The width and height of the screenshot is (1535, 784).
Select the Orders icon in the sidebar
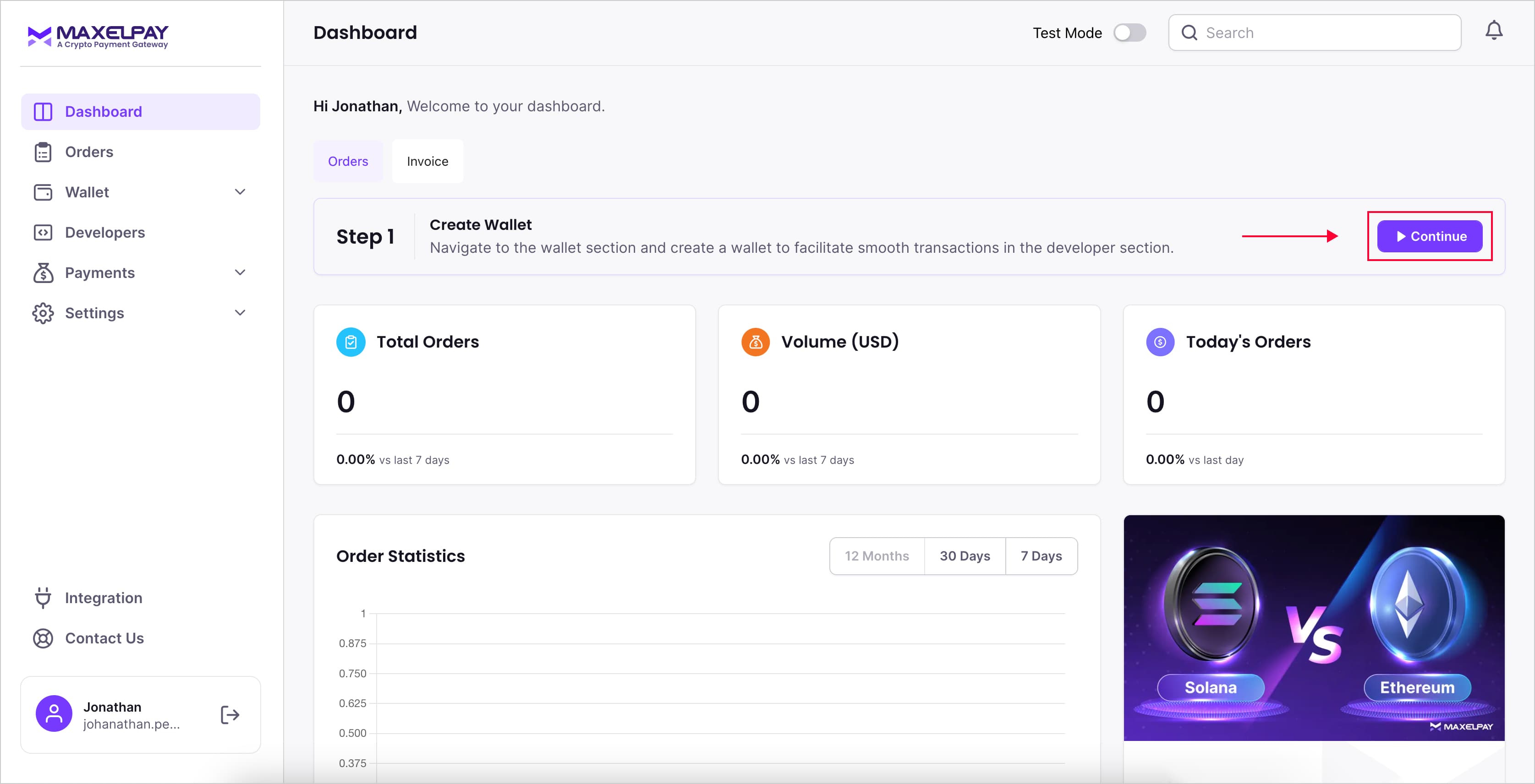point(43,152)
